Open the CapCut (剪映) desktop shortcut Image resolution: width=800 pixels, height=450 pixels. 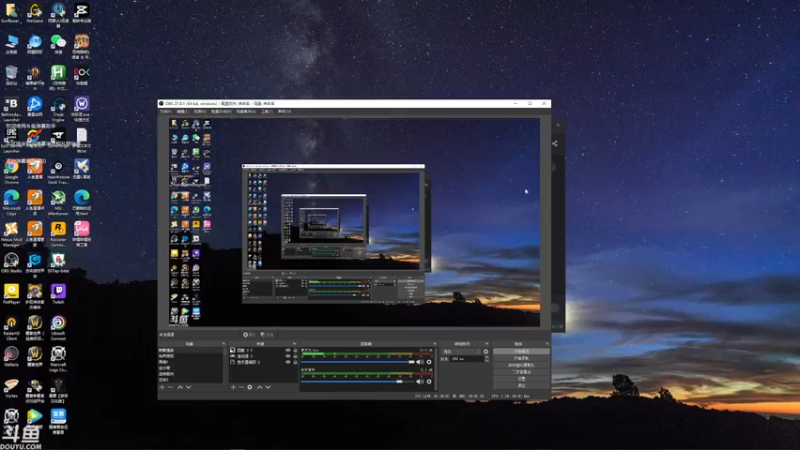click(x=81, y=12)
